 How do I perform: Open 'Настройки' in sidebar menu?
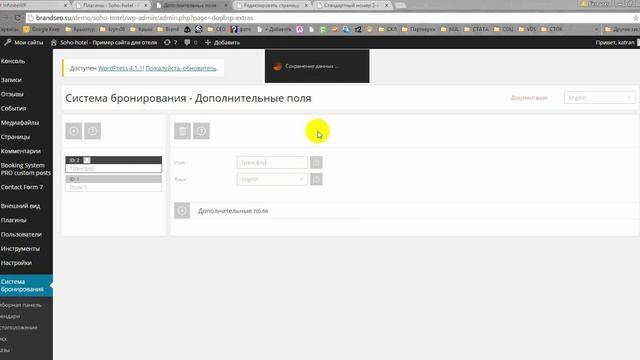tap(16, 263)
